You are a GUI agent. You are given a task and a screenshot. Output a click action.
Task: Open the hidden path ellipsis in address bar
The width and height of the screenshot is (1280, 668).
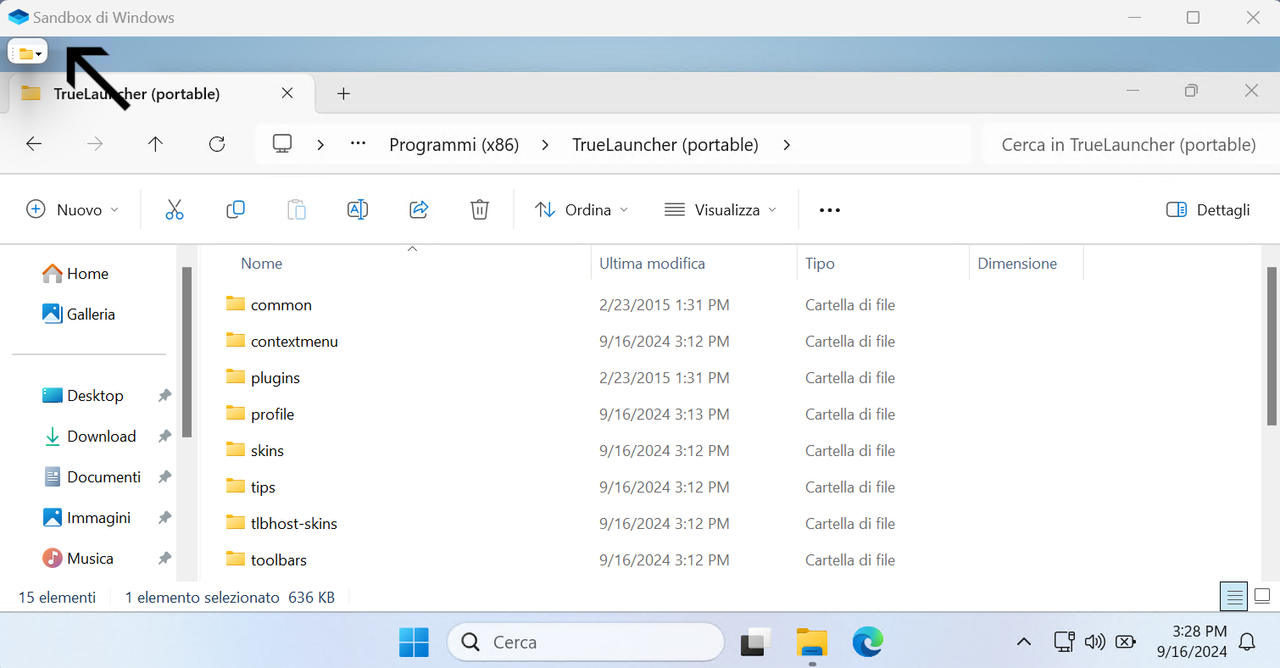tap(358, 144)
